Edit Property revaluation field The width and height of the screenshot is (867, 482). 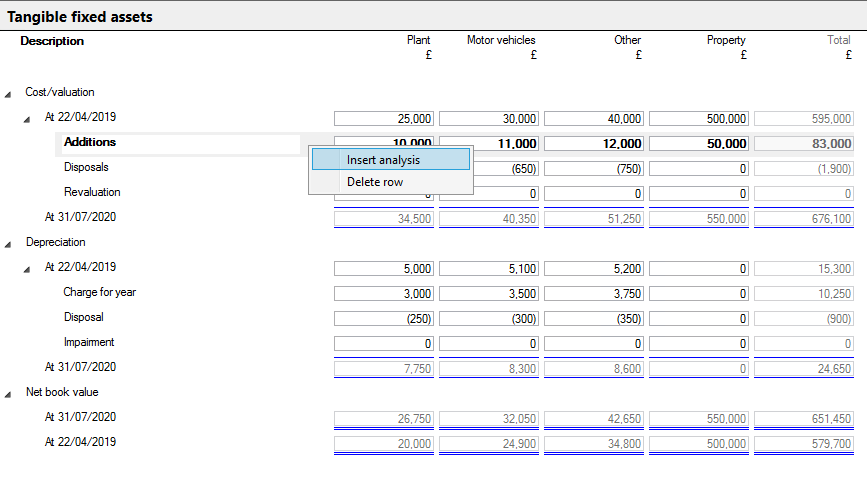click(699, 193)
